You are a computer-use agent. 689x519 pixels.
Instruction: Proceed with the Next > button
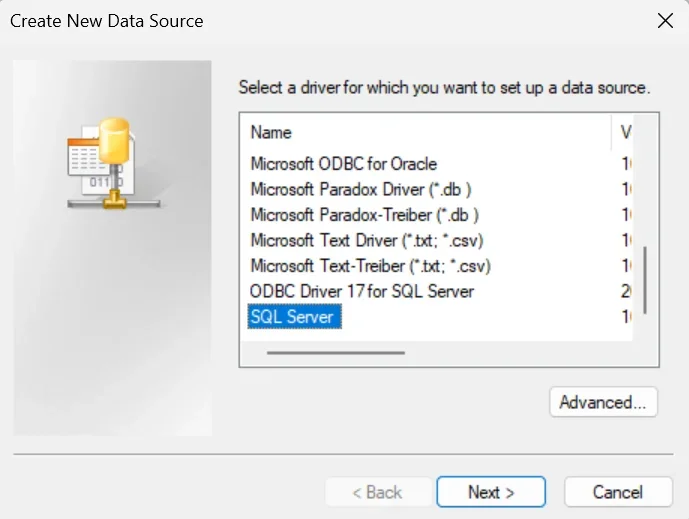[491, 492]
